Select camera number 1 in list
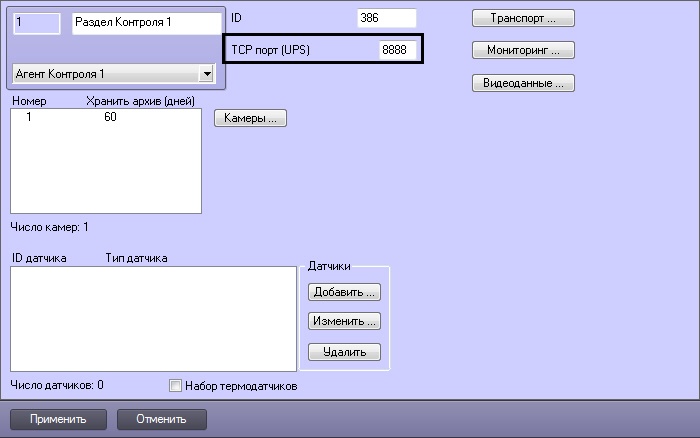Image resolution: width=700 pixels, height=438 pixels. [x=29, y=118]
